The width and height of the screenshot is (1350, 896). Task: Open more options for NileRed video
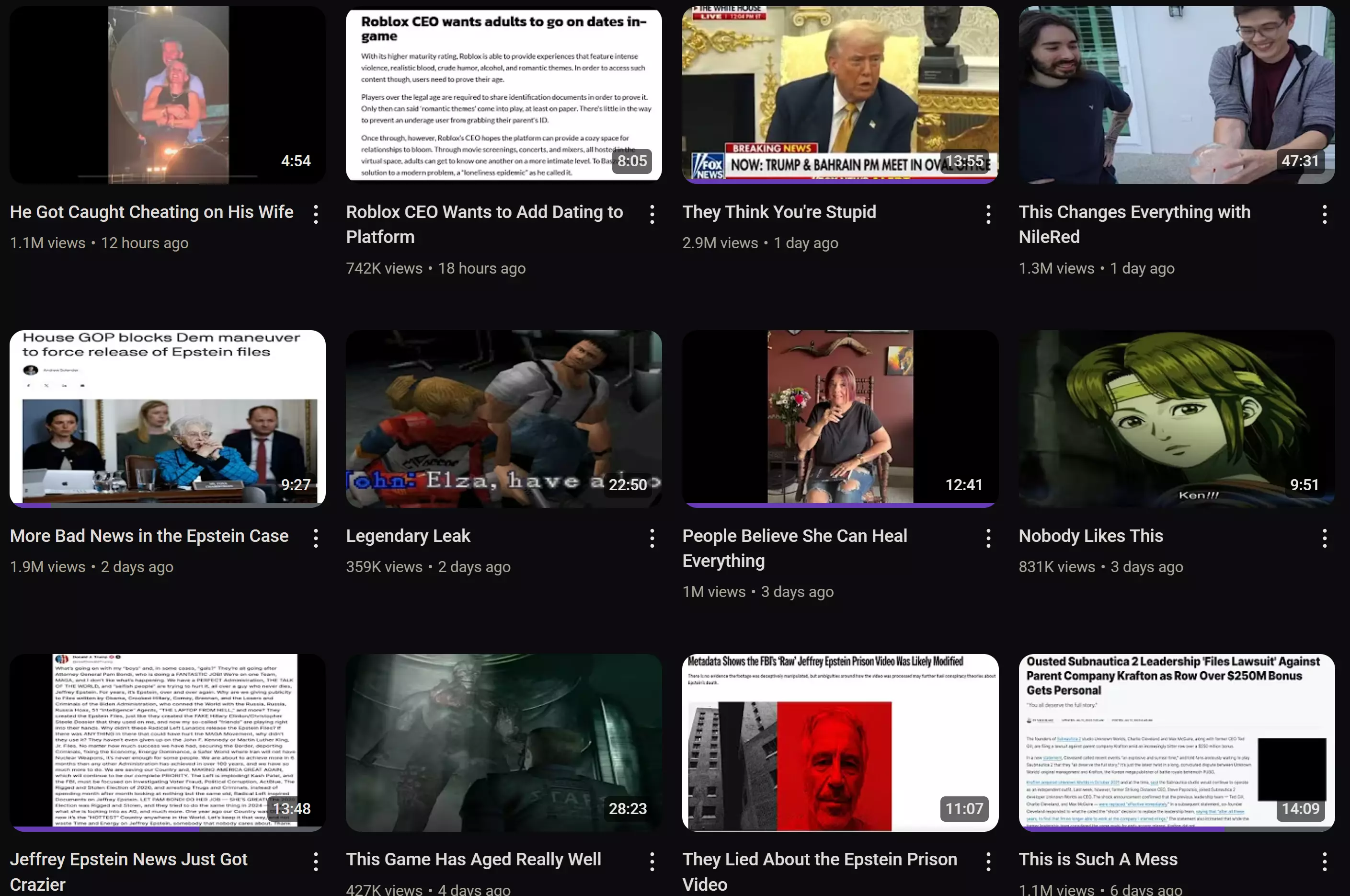pyautogui.click(x=1324, y=214)
